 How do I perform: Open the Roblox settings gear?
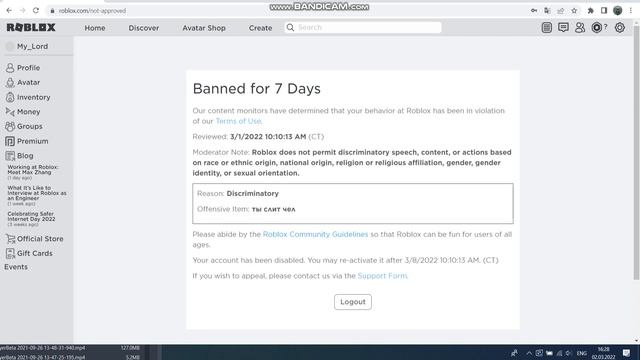pos(620,27)
